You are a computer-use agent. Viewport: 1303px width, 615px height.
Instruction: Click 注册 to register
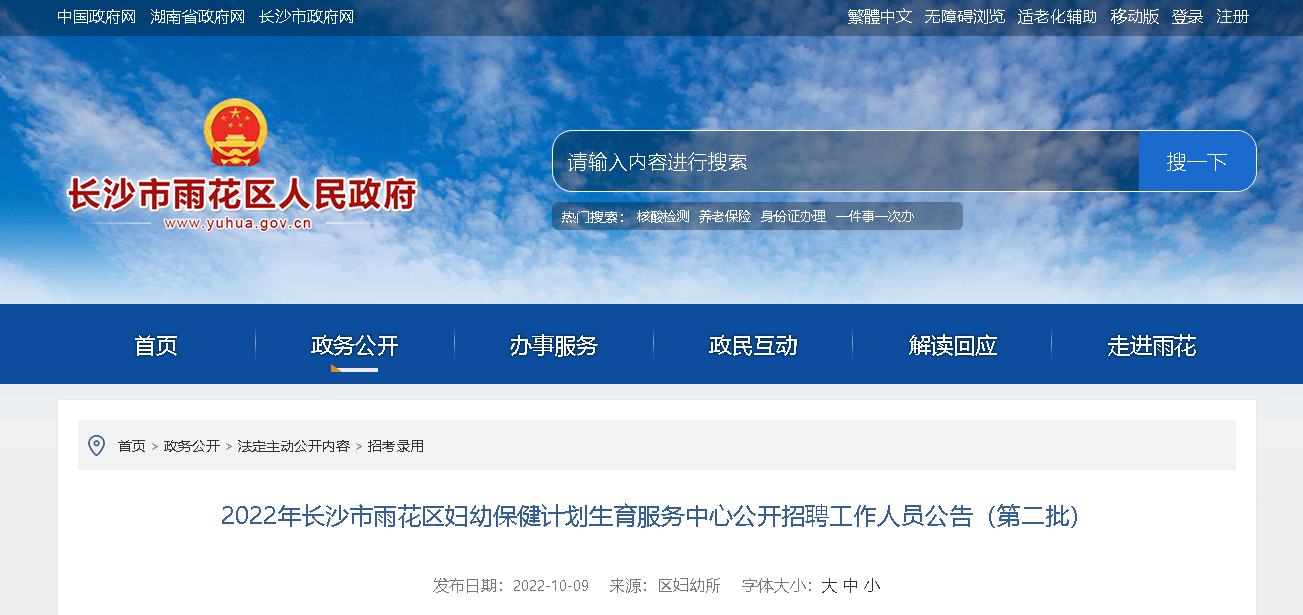pyautogui.click(x=1232, y=17)
